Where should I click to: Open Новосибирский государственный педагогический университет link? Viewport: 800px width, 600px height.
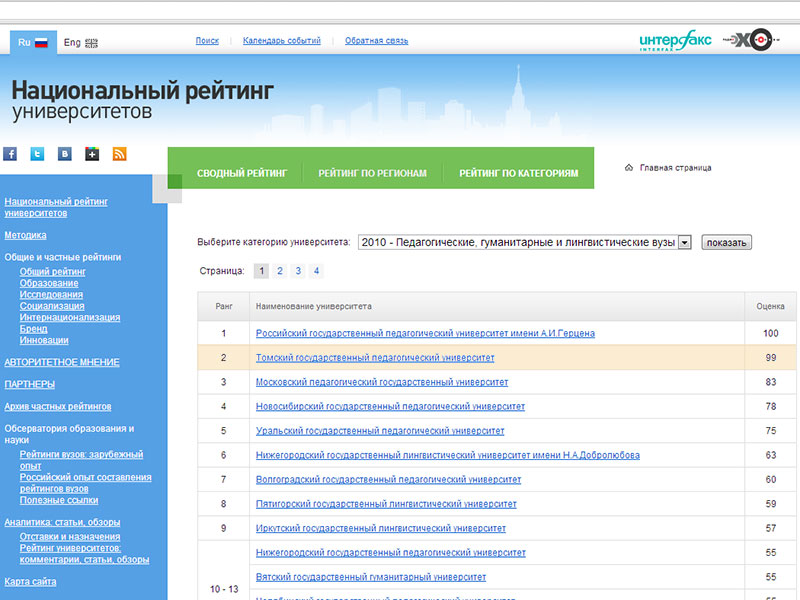(x=390, y=407)
